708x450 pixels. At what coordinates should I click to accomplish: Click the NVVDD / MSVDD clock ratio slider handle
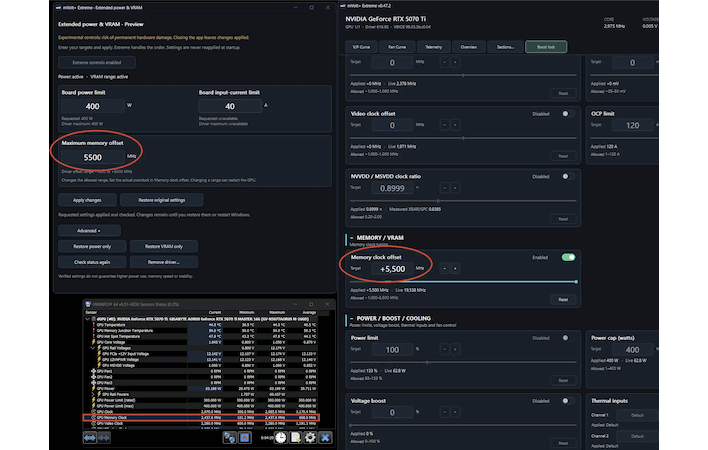438,201
